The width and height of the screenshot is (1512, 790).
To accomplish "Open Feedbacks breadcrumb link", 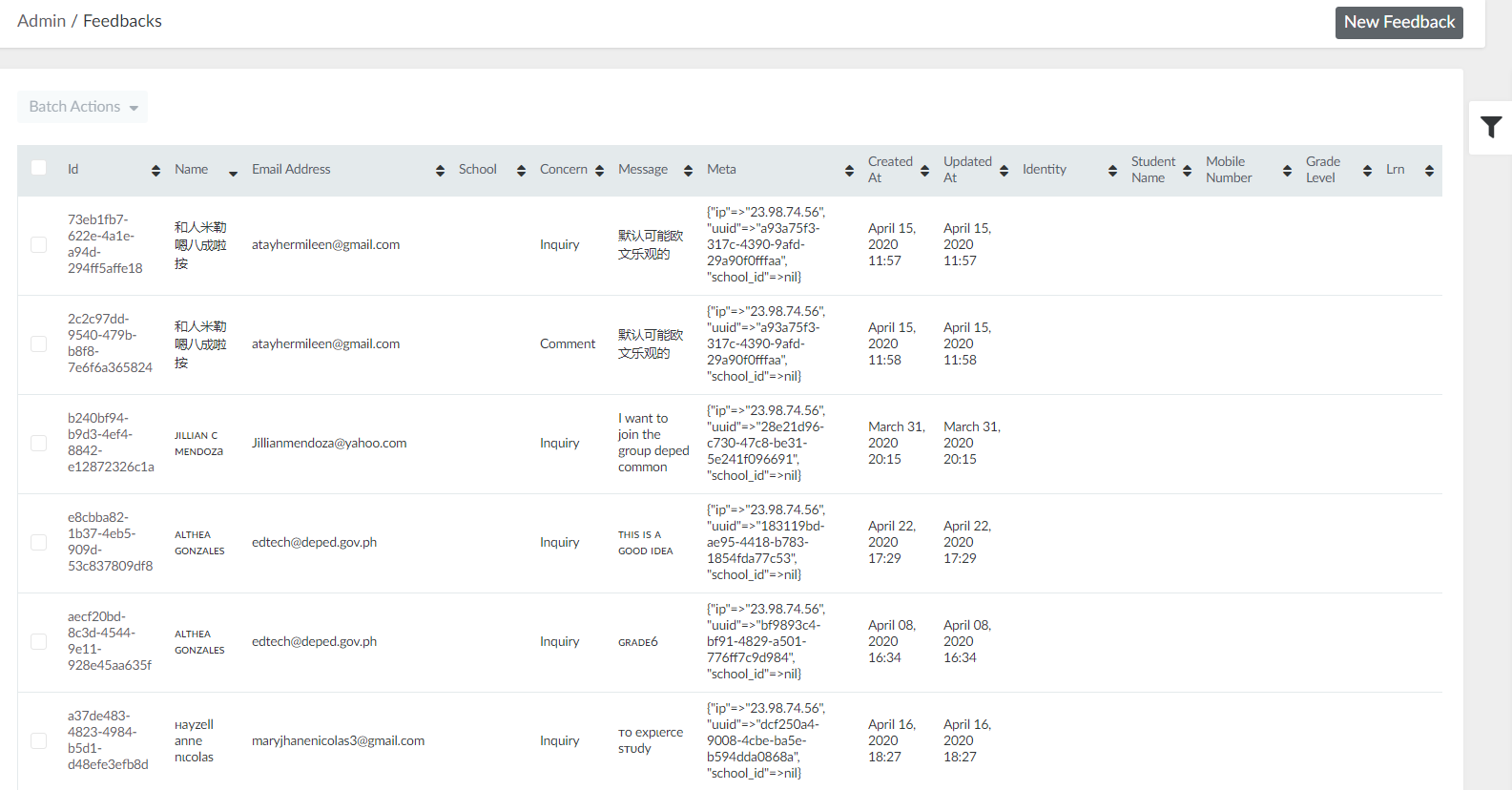I will pos(122,21).
